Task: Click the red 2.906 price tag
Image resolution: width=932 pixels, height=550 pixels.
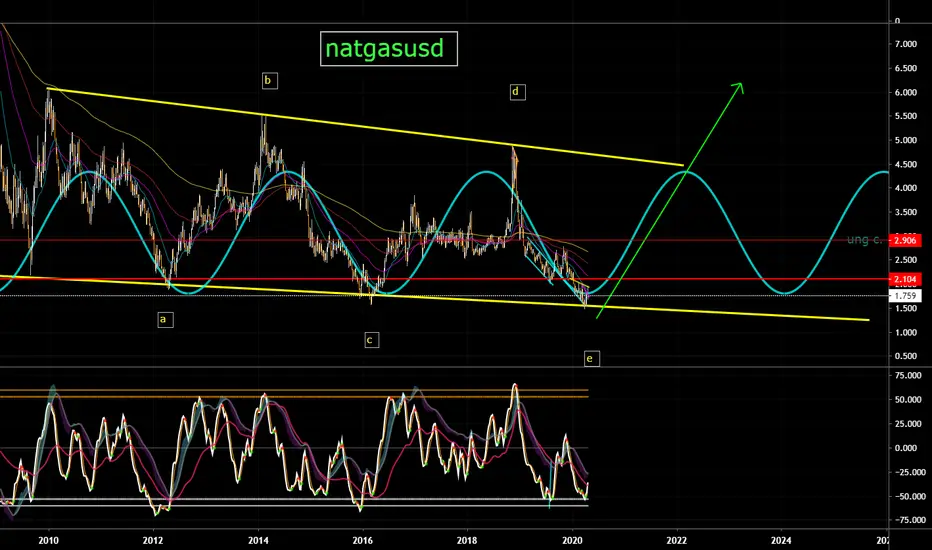Action: [x=905, y=241]
